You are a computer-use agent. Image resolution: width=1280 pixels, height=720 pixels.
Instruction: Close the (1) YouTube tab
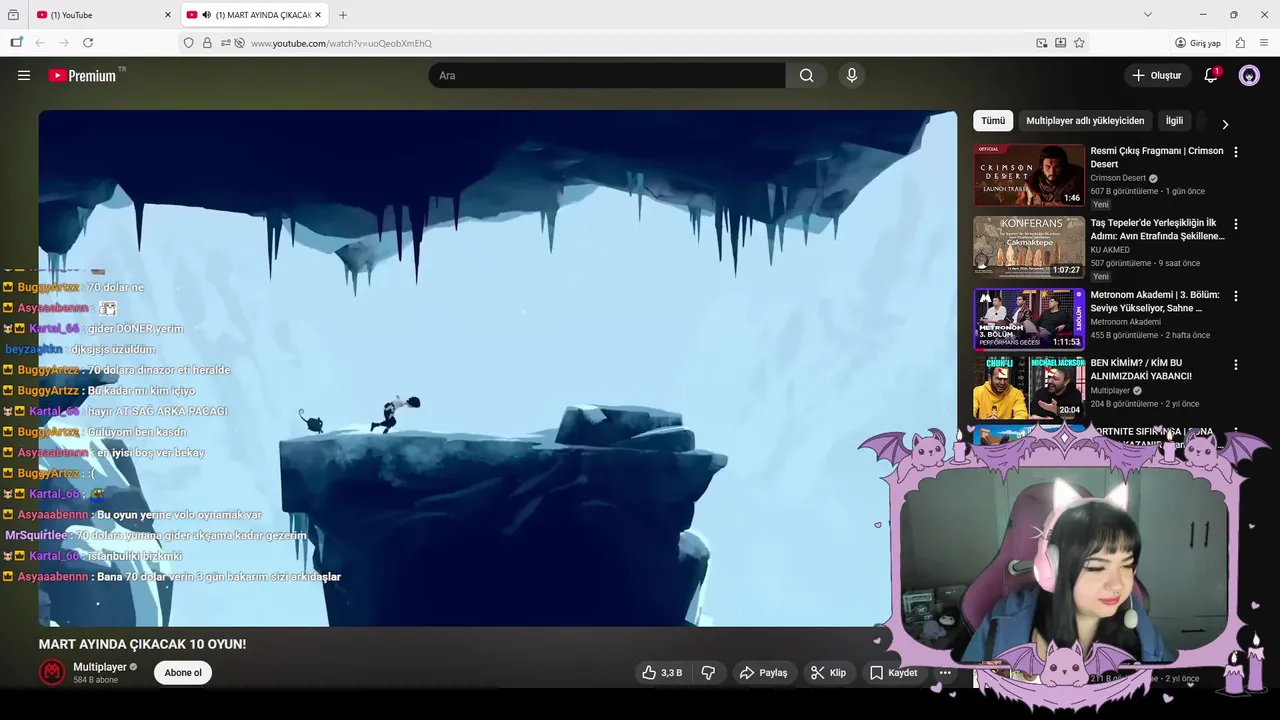(168, 15)
